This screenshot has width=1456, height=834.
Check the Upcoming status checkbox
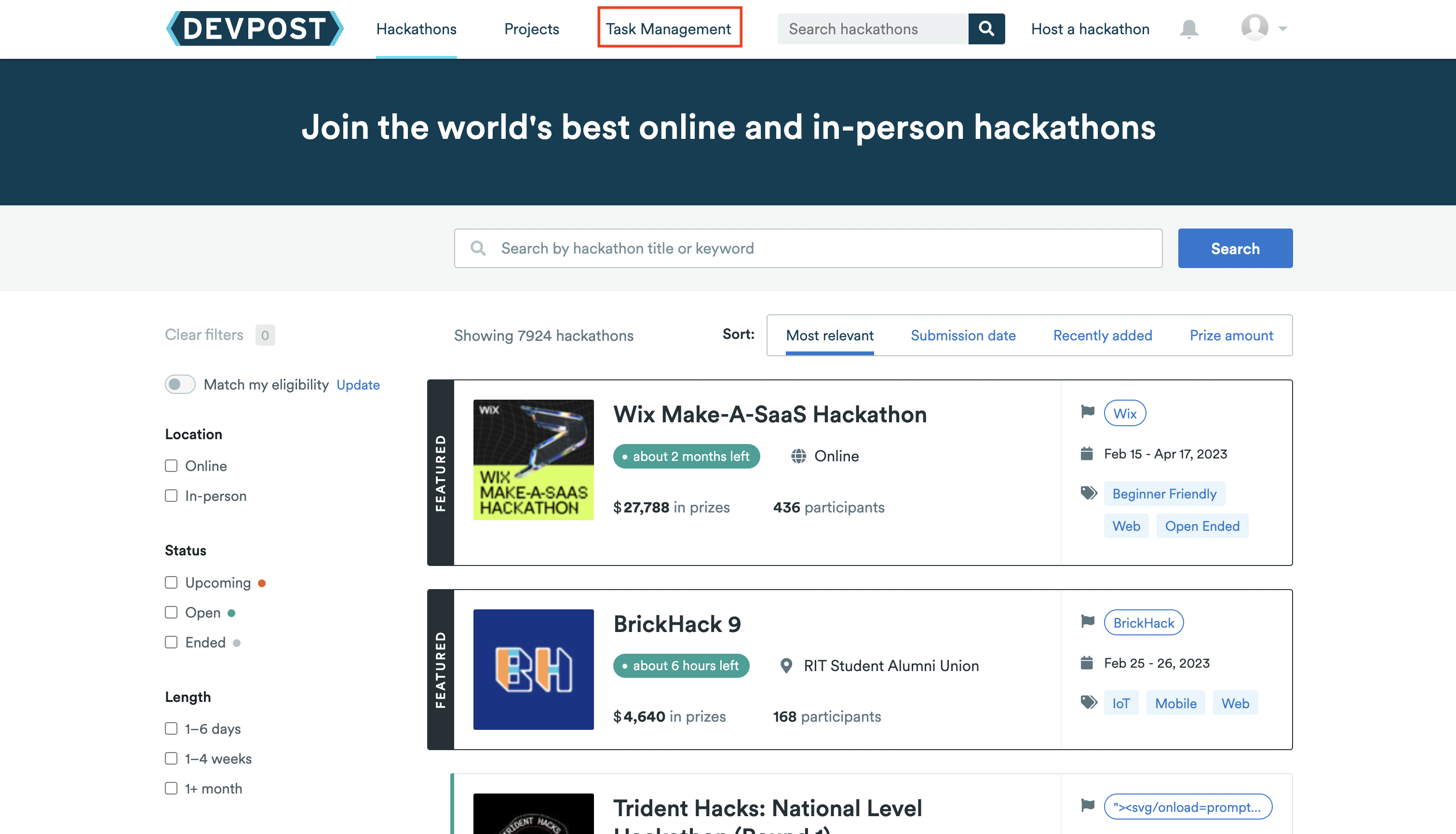(x=171, y=582)
